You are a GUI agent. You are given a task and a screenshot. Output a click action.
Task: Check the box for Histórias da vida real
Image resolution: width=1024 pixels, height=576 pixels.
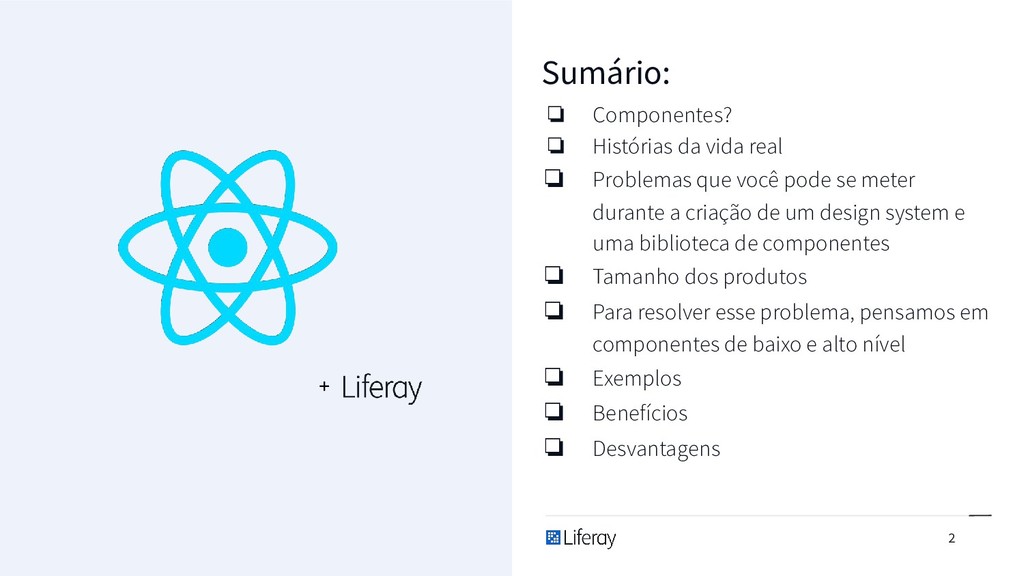(x=556, y=145)
